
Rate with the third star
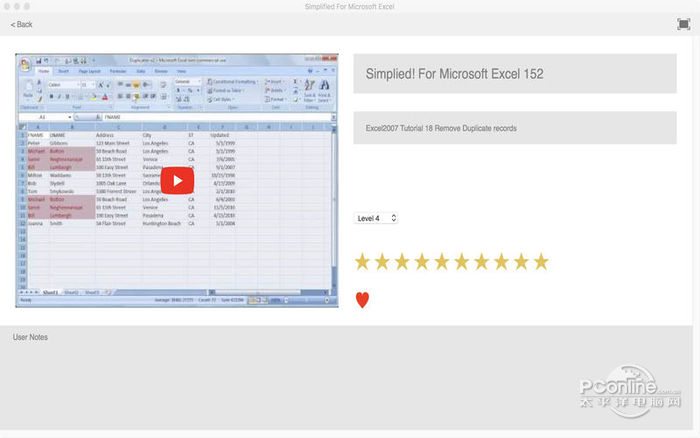click(402, 262)
